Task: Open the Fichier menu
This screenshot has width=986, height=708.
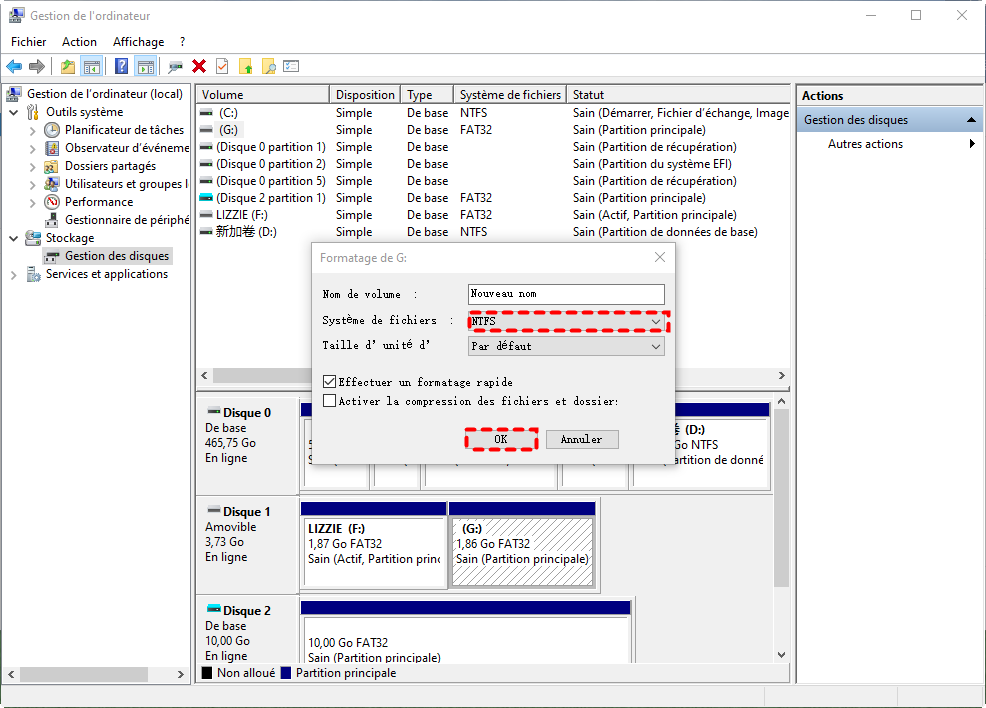Action: pyautogui.click(x=28, y=41)
